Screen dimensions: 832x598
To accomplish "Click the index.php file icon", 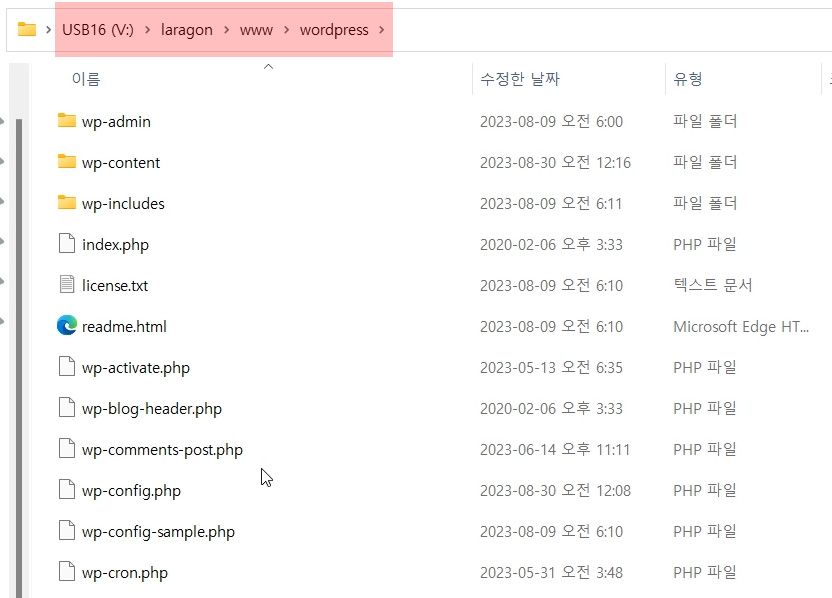I will coord(66,244).
